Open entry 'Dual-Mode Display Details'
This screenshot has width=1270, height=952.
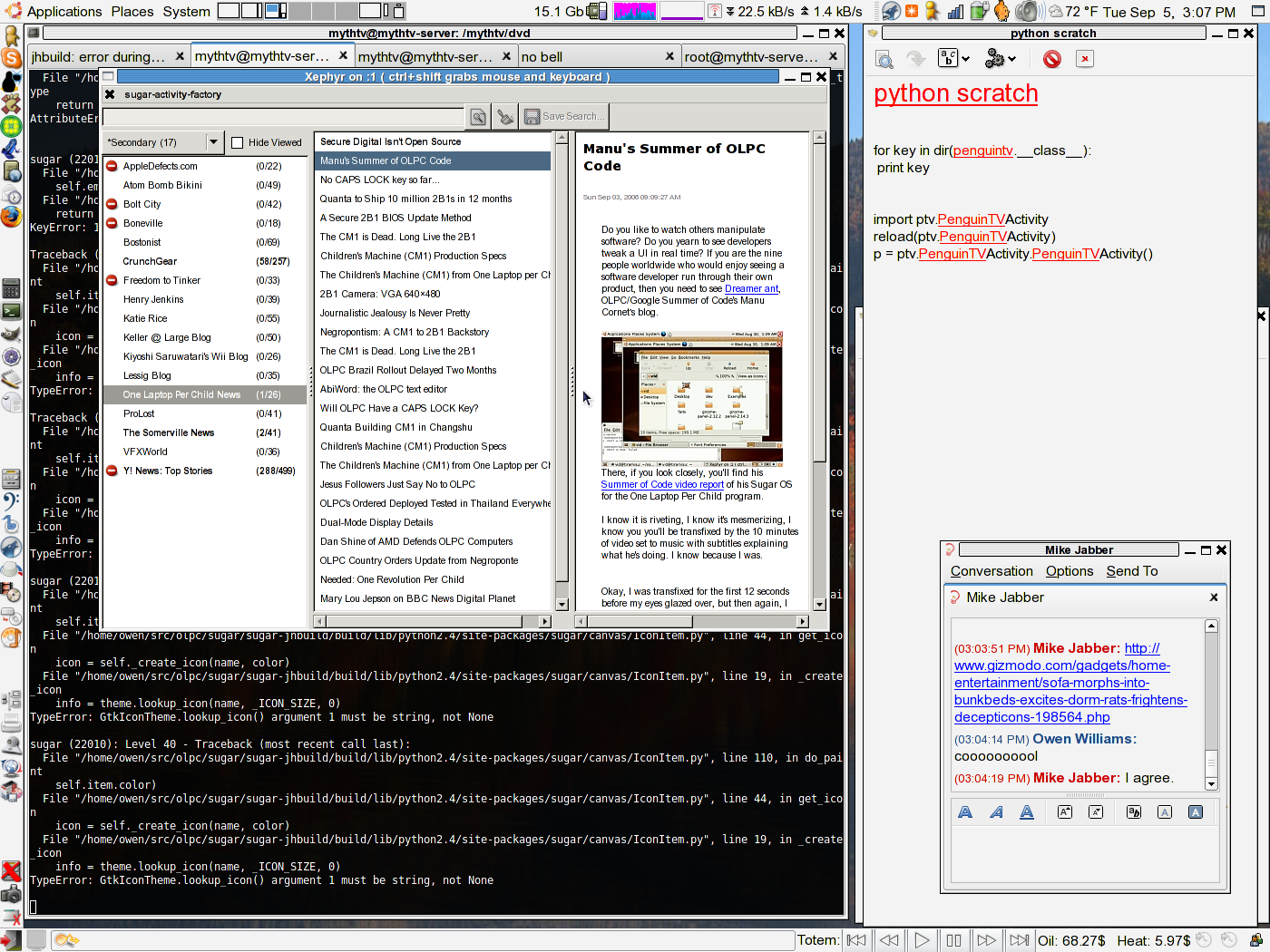(433, 522)
